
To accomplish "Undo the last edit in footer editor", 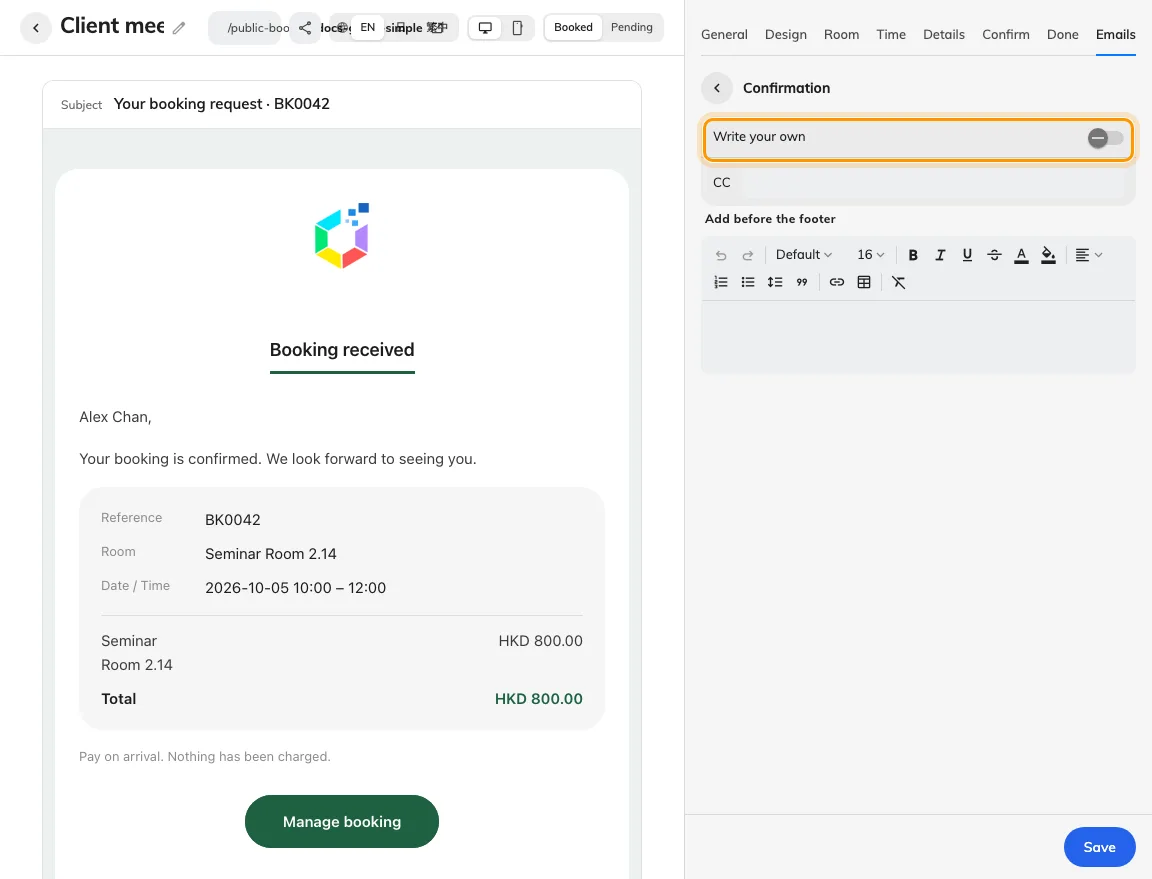I will pos(721,255).
